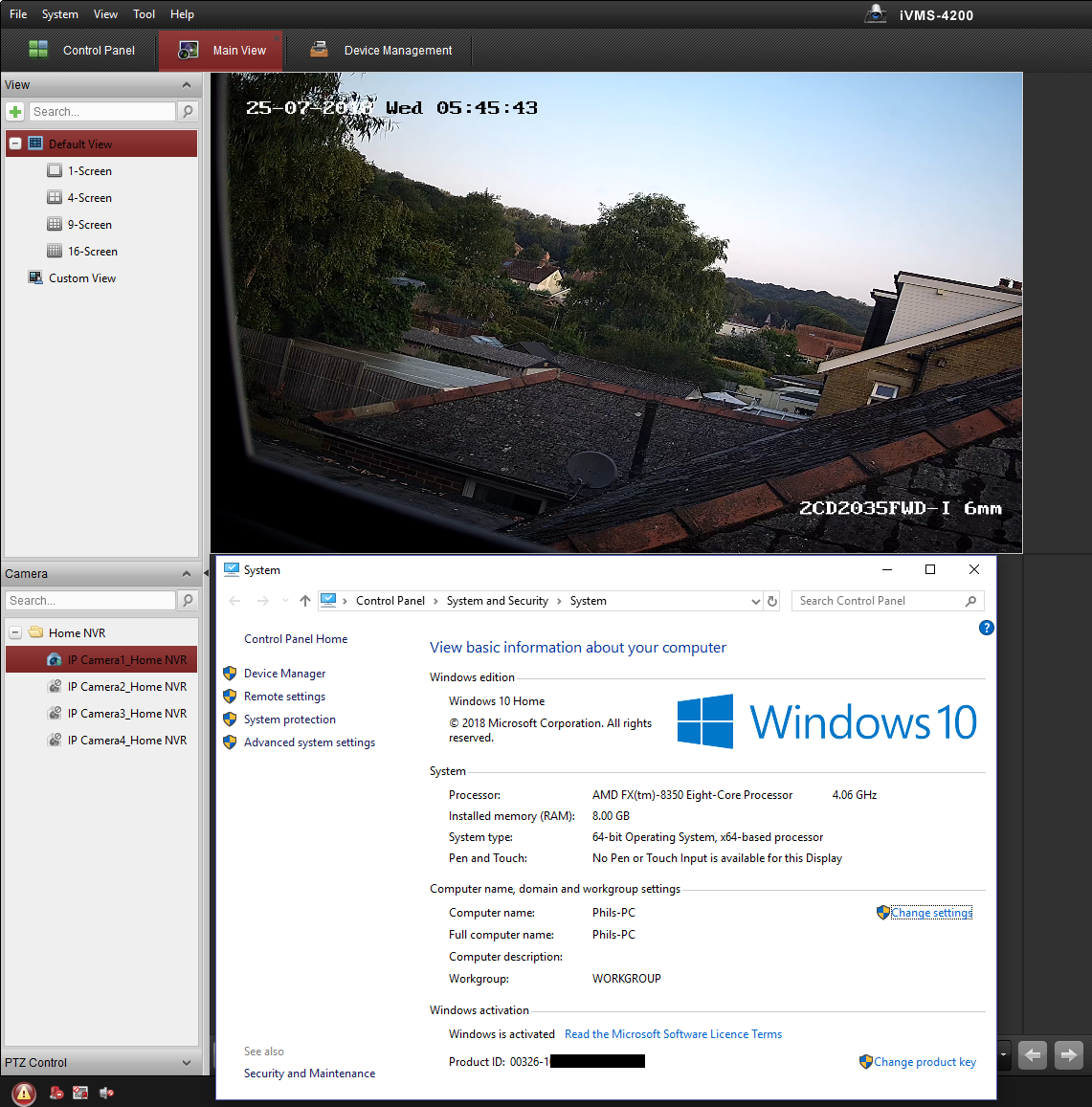Open Advanced system settings link
This screenshot has height=1107, width=1092.
click(x=309, y=742)
